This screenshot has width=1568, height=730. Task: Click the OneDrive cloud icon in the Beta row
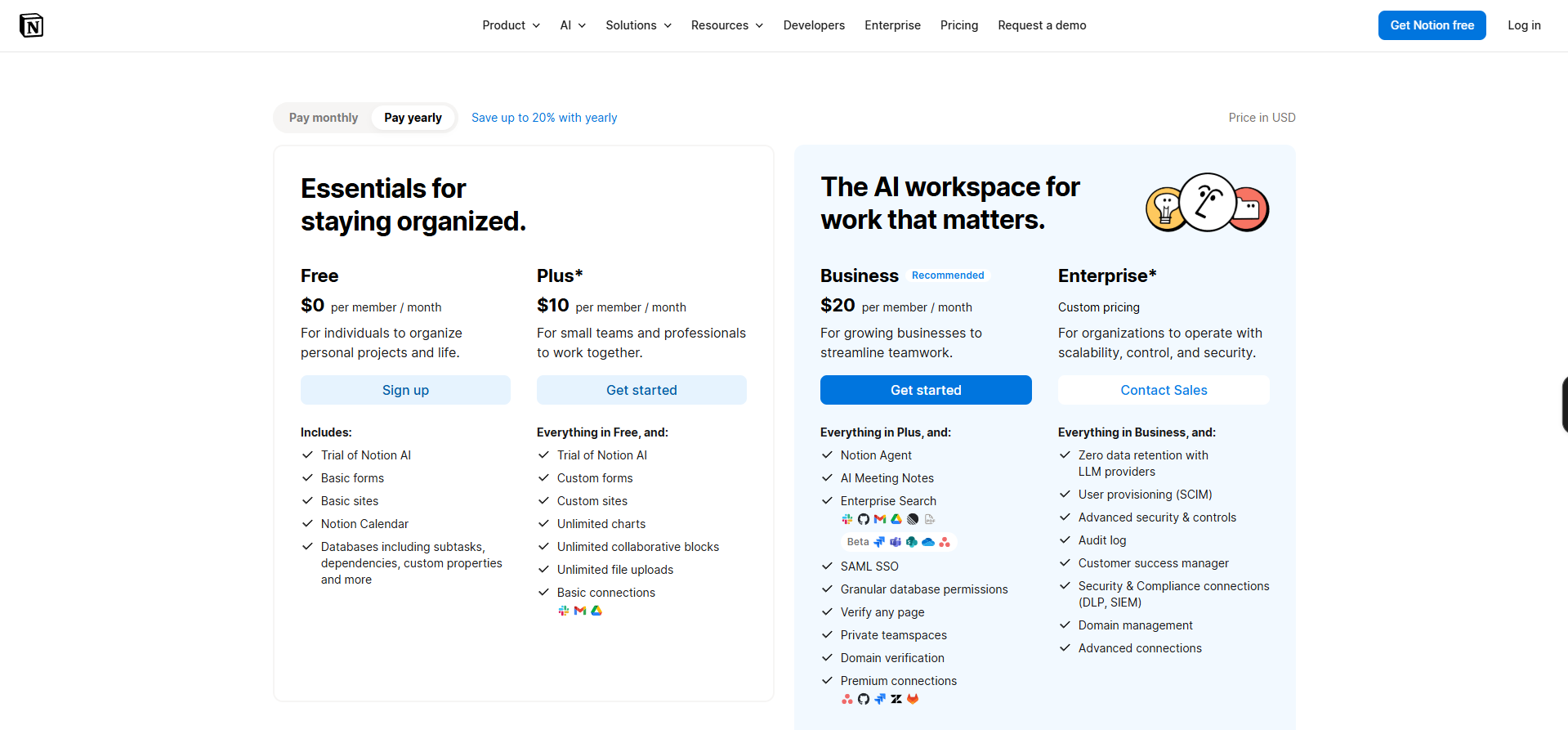pos(928,542)
